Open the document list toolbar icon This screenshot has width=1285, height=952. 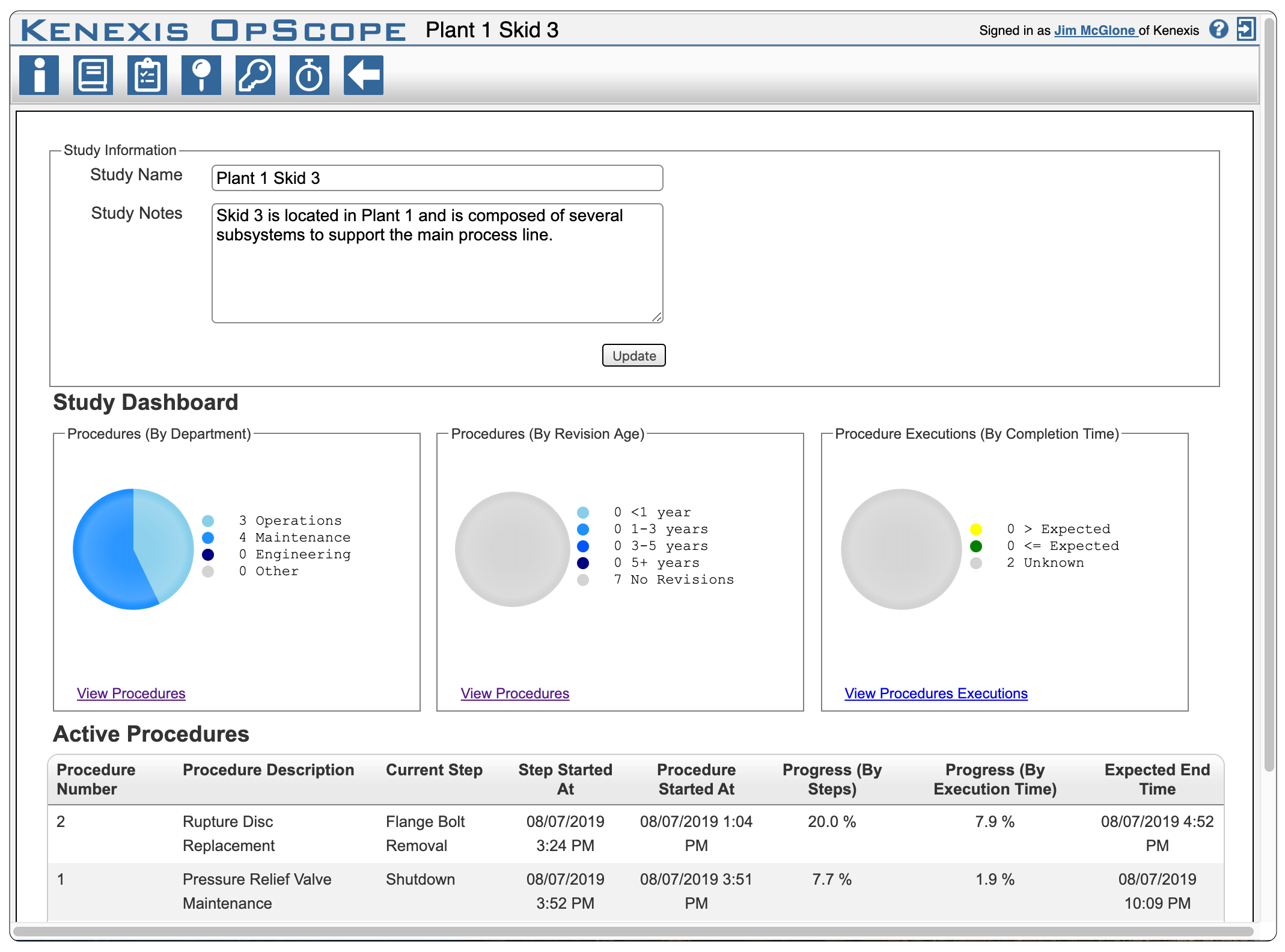point(93,75)
